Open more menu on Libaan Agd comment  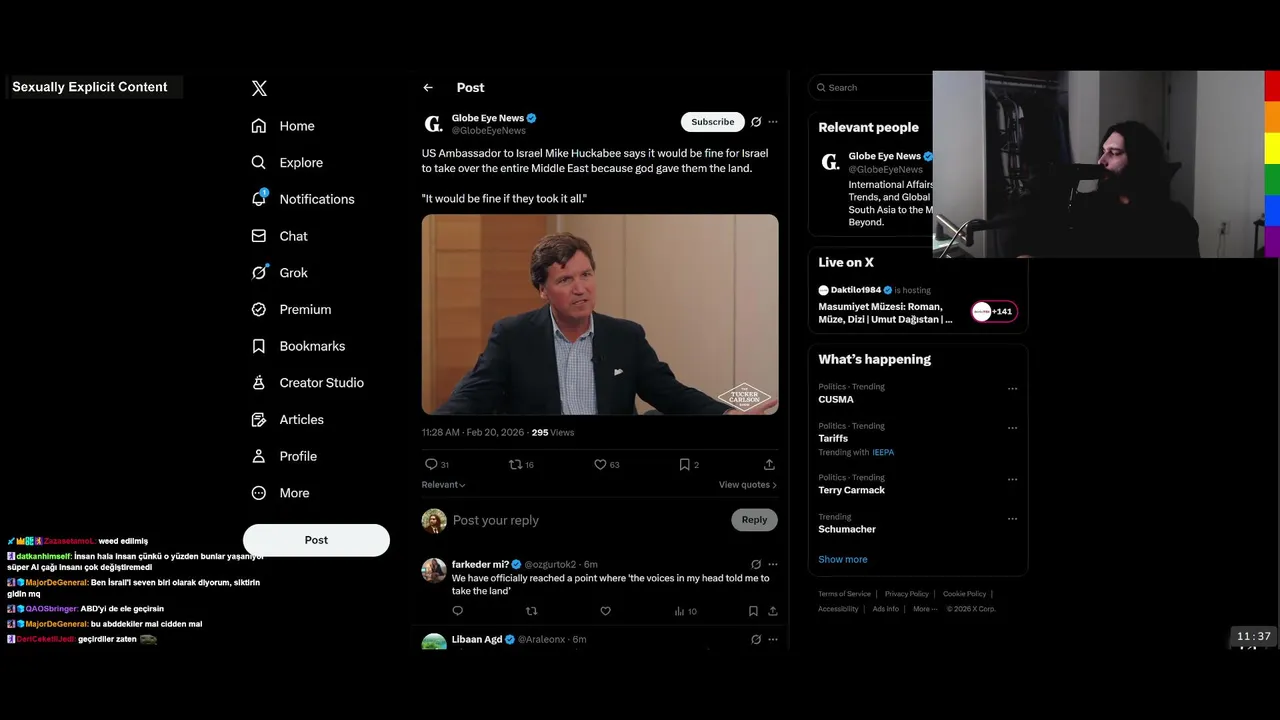point(773,639)
